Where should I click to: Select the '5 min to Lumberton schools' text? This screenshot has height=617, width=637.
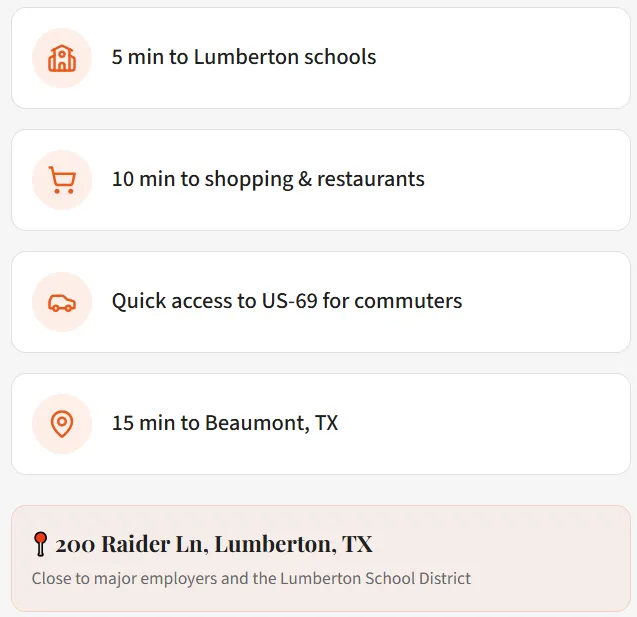[x=244, y=57]
